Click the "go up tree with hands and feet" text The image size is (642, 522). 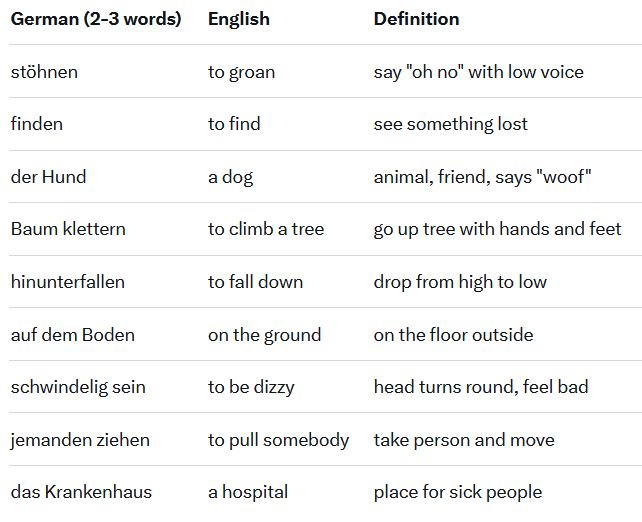point(497,229)
